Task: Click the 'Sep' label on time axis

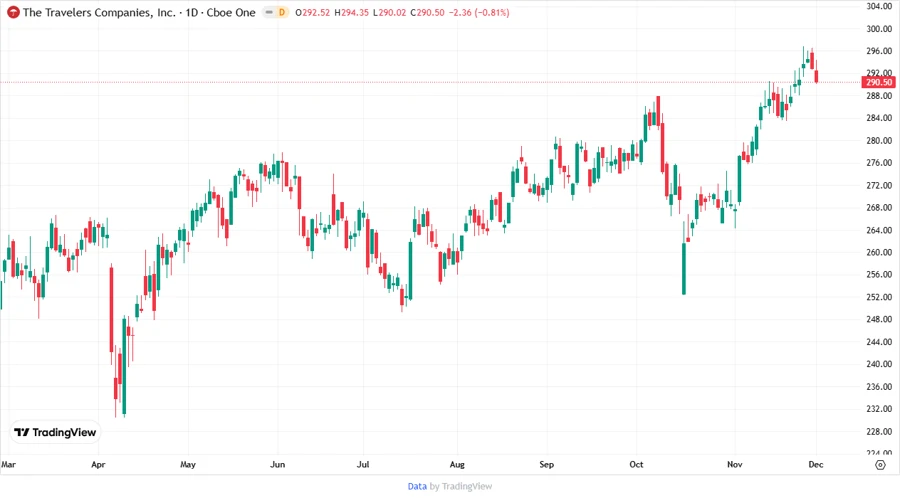Action: tap(546, 464)
